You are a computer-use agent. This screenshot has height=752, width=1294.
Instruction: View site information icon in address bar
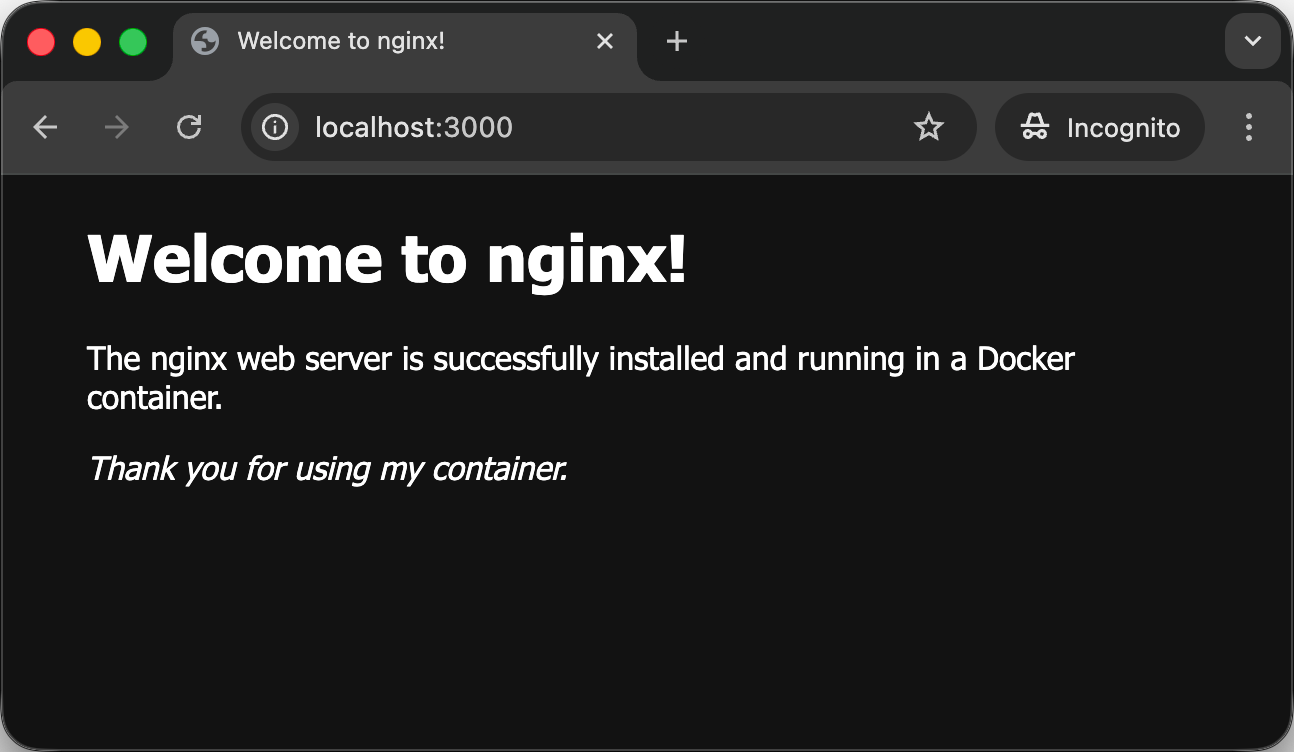coord(275,127)
